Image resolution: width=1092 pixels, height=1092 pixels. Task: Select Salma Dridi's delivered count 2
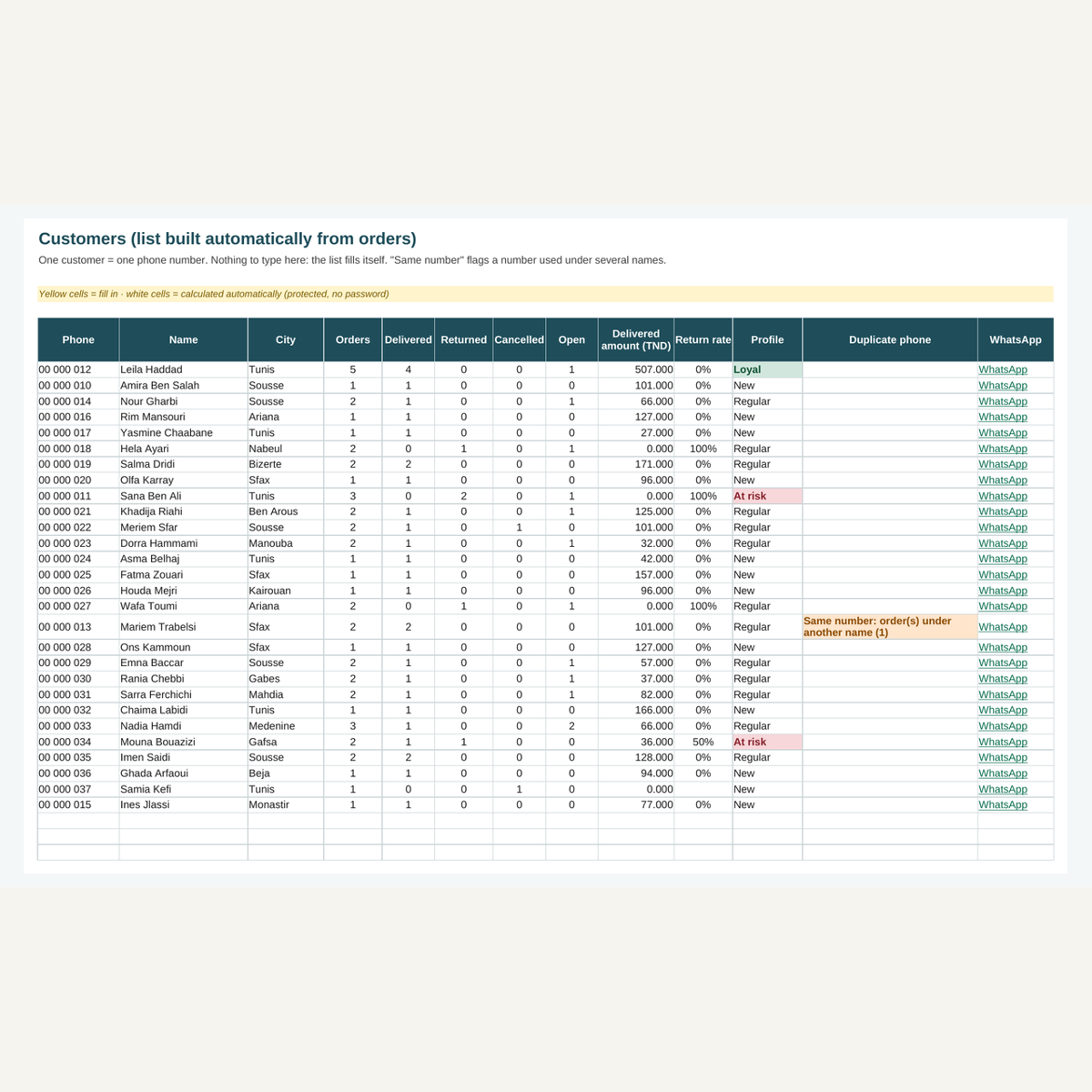click(x=409, y=464)
